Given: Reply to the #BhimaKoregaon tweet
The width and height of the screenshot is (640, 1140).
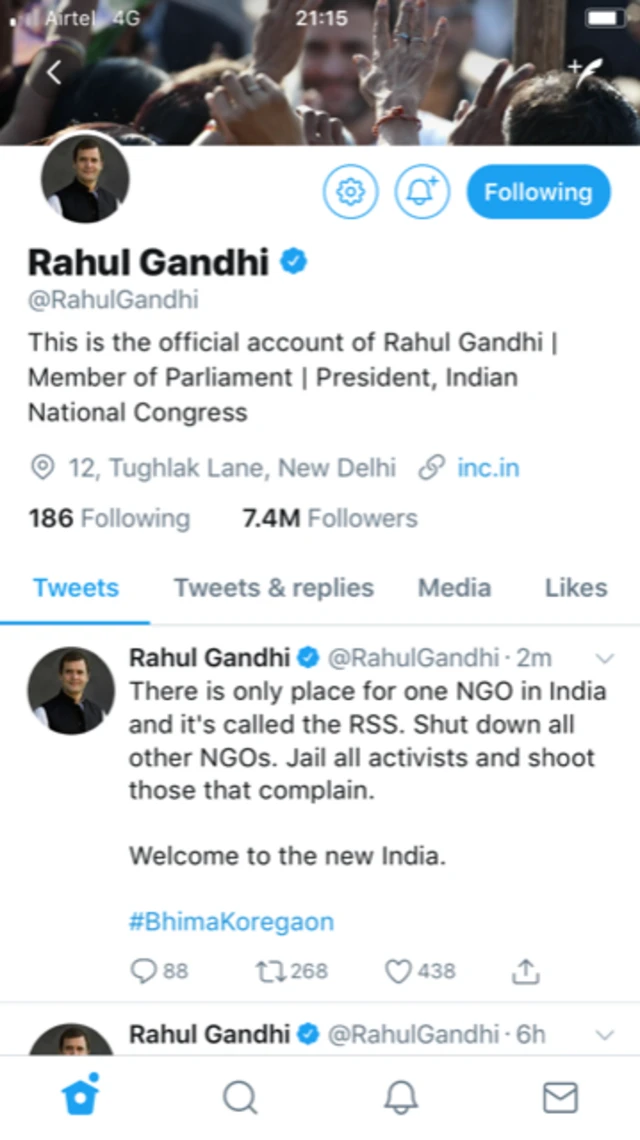Looking at the screenshot, I should (146, 970).
